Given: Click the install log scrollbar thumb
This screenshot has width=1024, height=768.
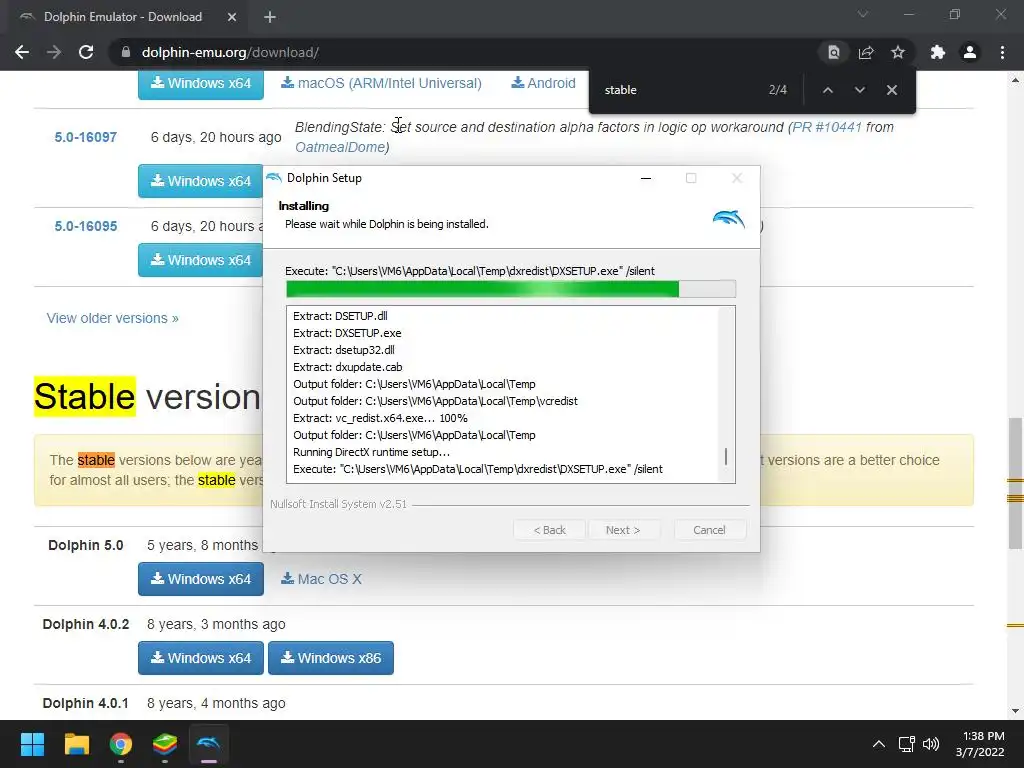Looking at the screenshot, I should [726, 456].
